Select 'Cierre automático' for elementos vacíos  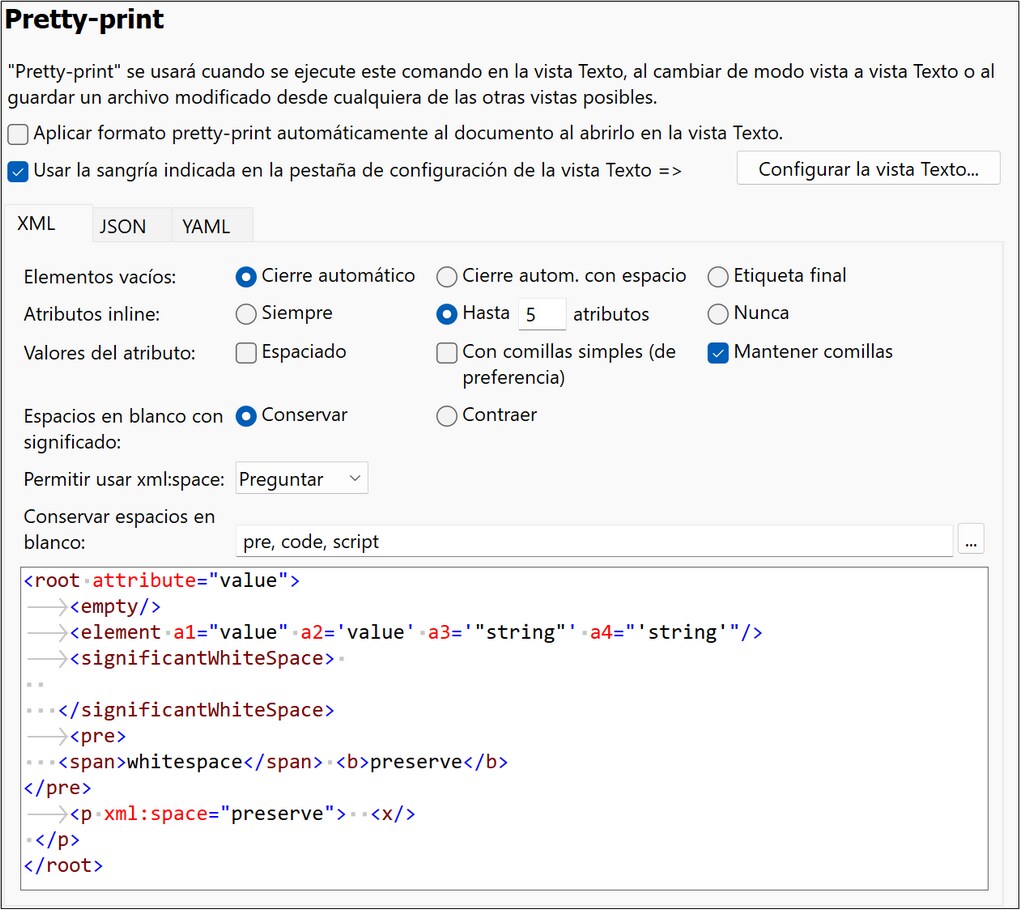click(x=246, y=276)
